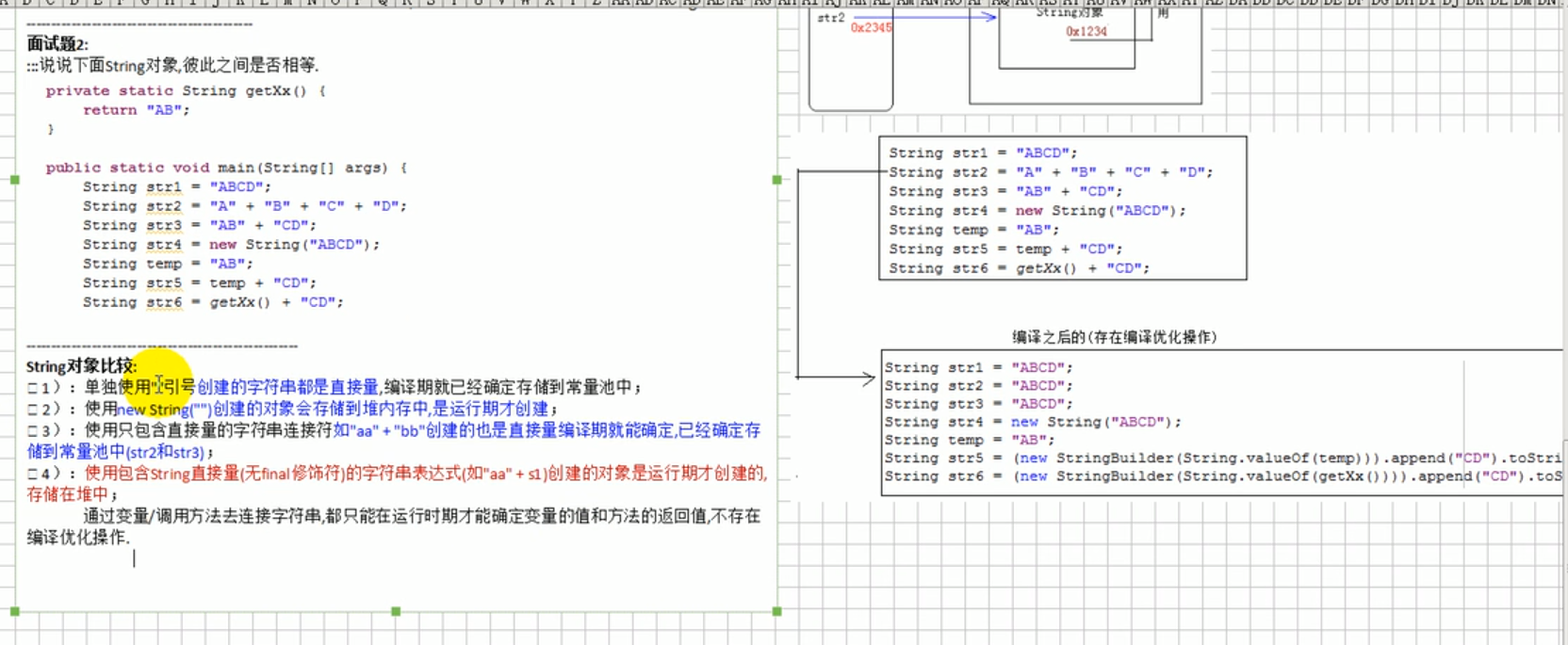The image size is (1568, 645).
Task: Click the '面试题2:' heading text
Action: (x=57, y=43)
